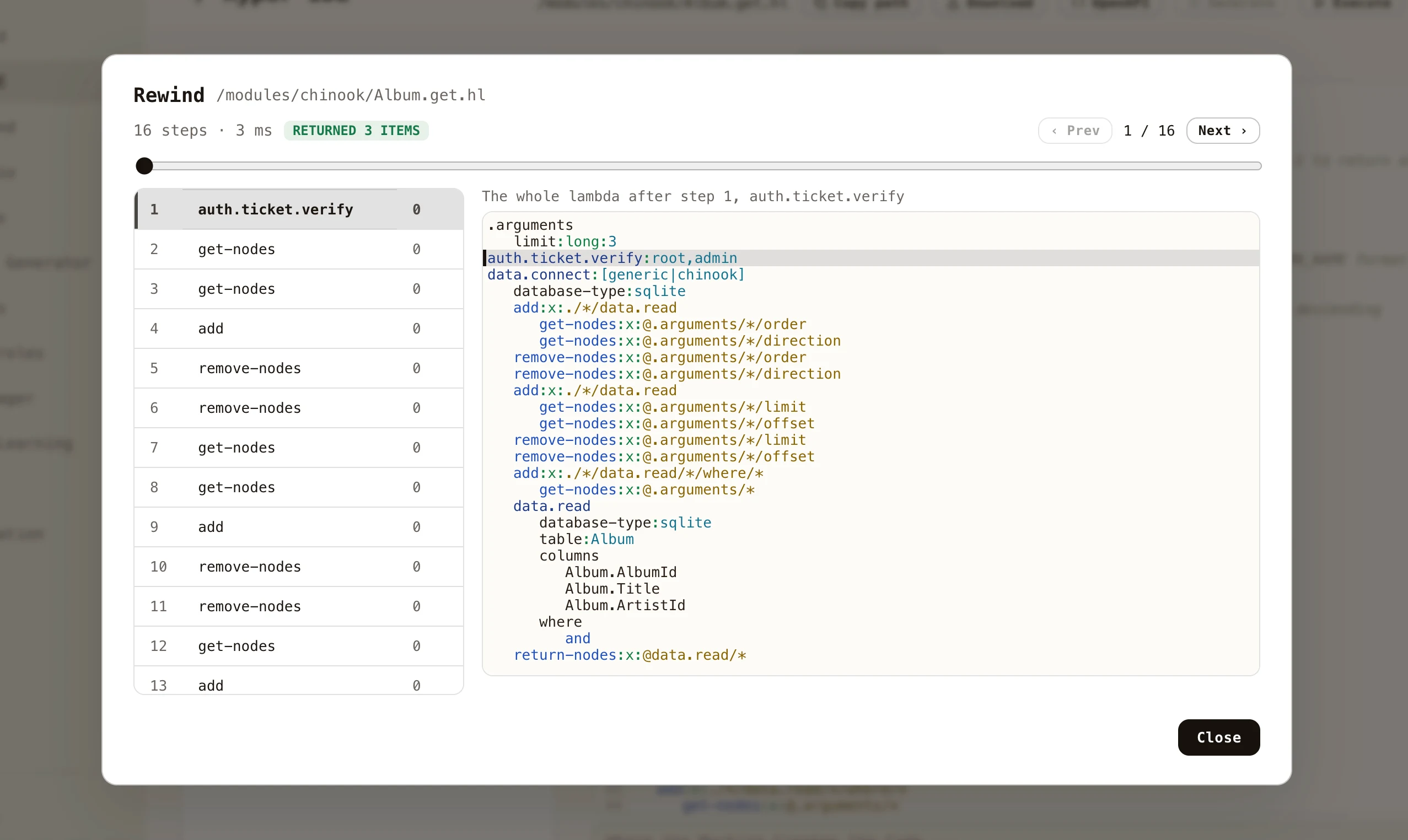Click the remove-nodes:x:@.arguments/*/offset line
The image size is (1408, 840).
click(x=664, y=457)
